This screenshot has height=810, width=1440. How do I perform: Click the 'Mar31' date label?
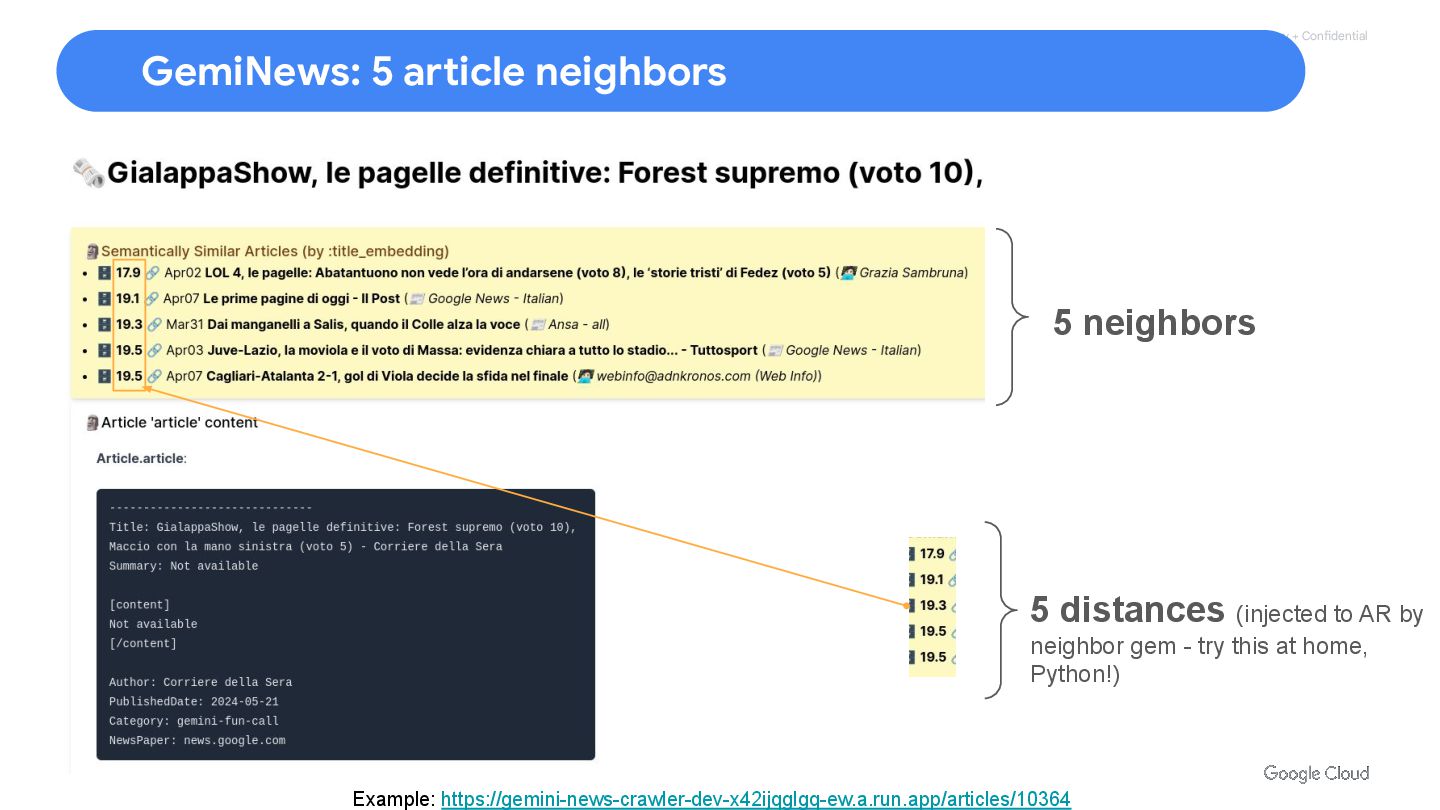(185, 324)
